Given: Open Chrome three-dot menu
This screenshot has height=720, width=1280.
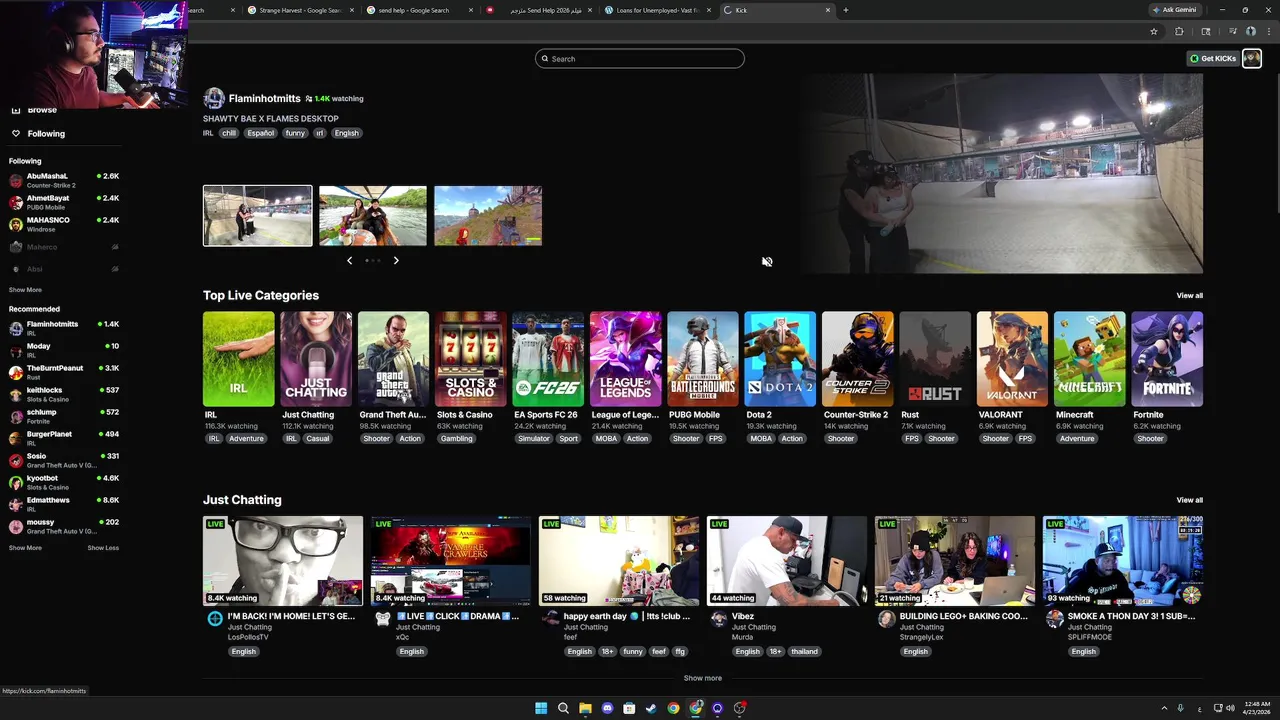Looking at the screenshot, I should [1267, 32].
